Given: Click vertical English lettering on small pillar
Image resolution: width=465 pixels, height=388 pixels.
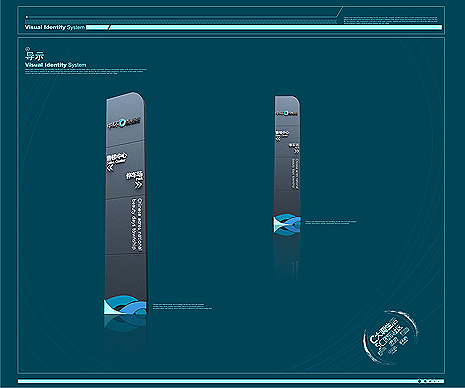Looking at the screenshot, I should coord(296,174).
